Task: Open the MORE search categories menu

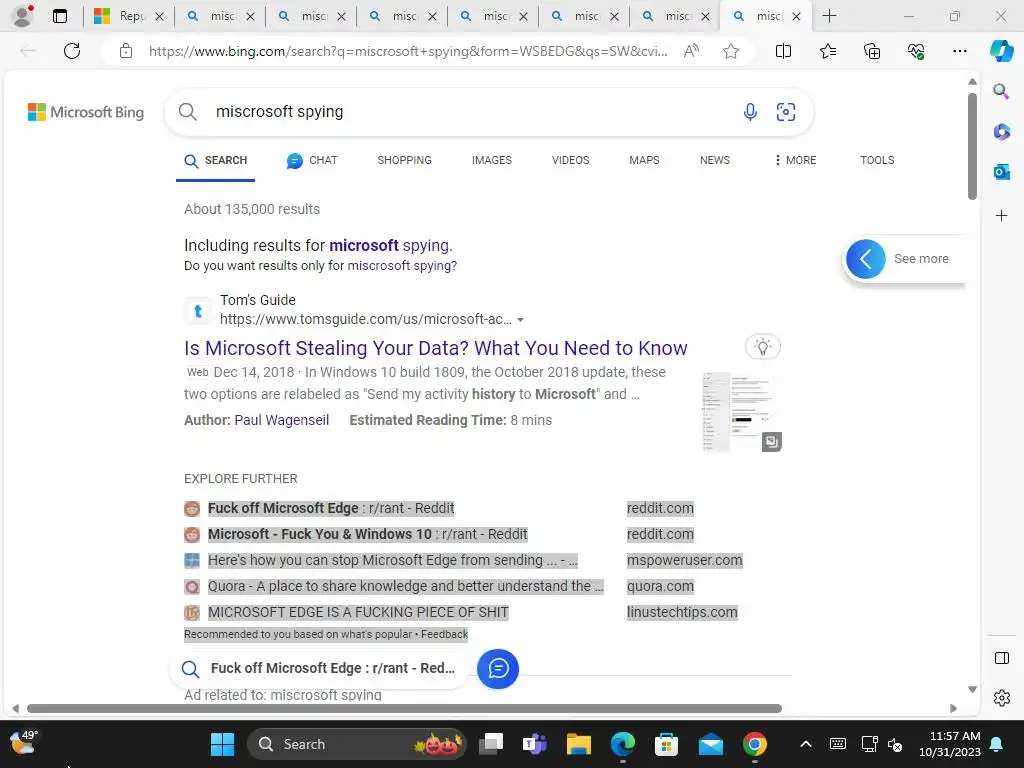Action: tap(795, 160)
